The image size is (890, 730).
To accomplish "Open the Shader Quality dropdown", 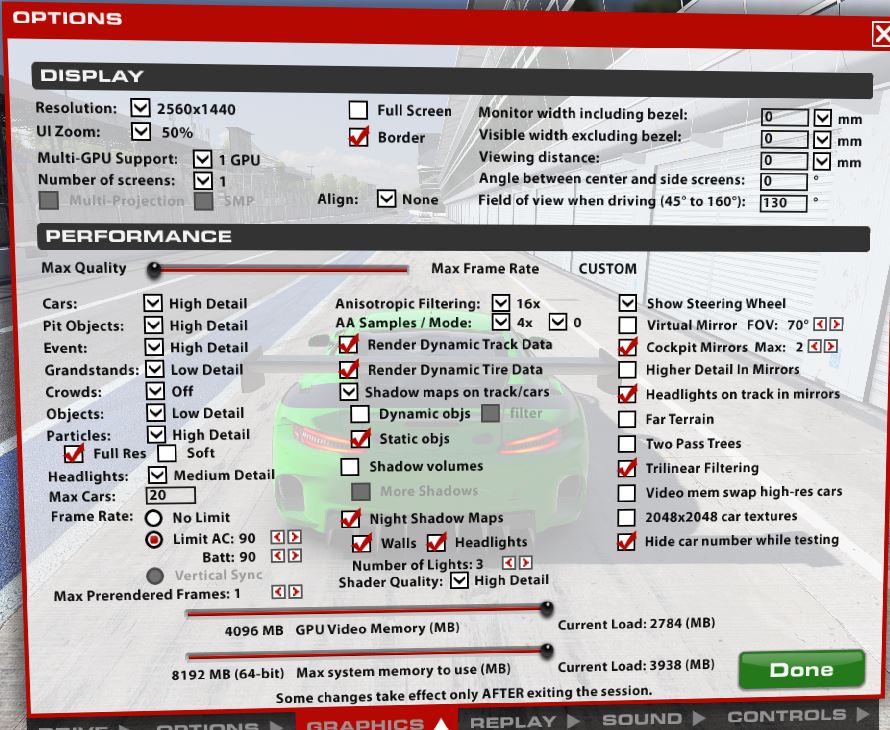I will click(459, 580).
